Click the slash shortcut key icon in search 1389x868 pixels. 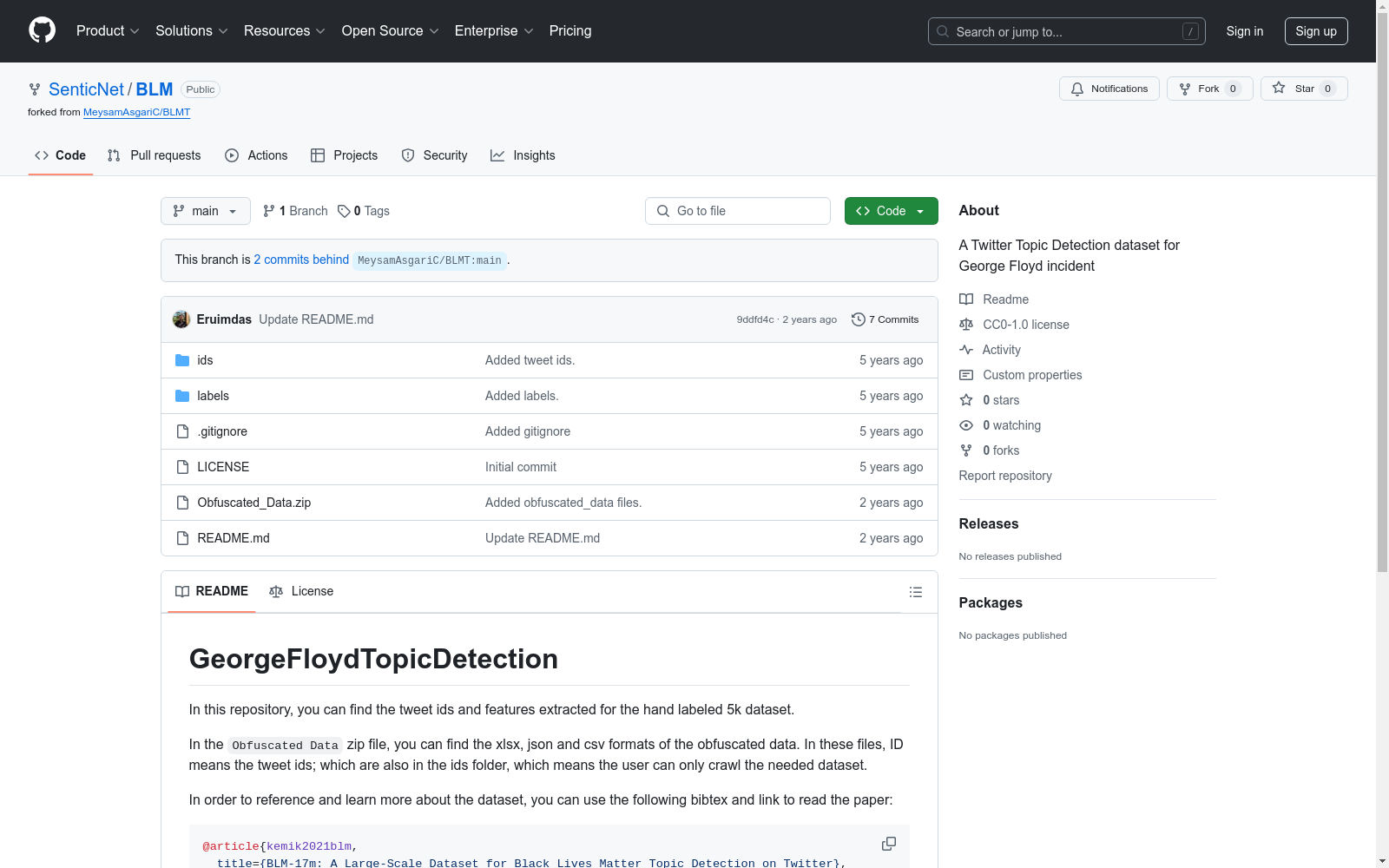tap(1190, 31)
